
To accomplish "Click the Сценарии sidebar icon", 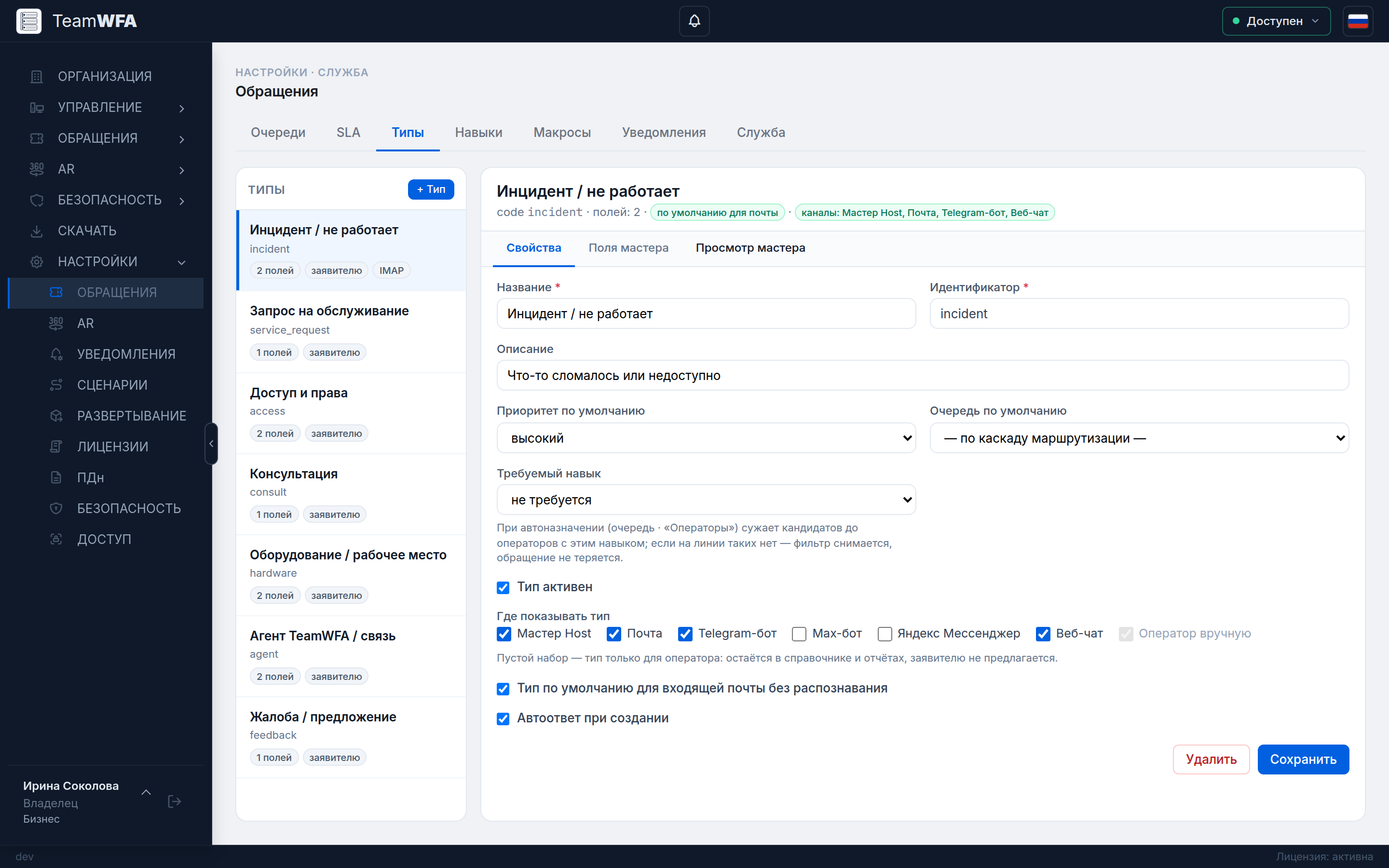I will pyautogui.click(x=55, y=385).
